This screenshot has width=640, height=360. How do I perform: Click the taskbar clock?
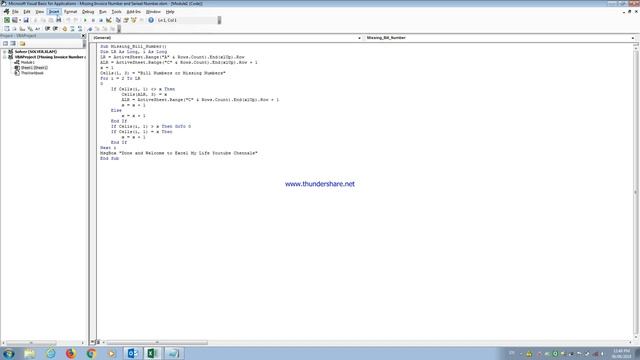coord(621,353)
